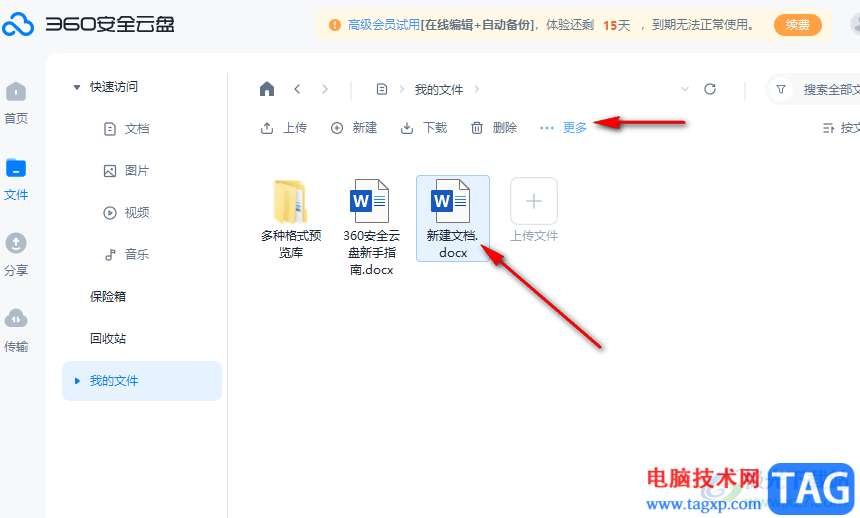Click the orange warning icon in banner

pos(335,25)
